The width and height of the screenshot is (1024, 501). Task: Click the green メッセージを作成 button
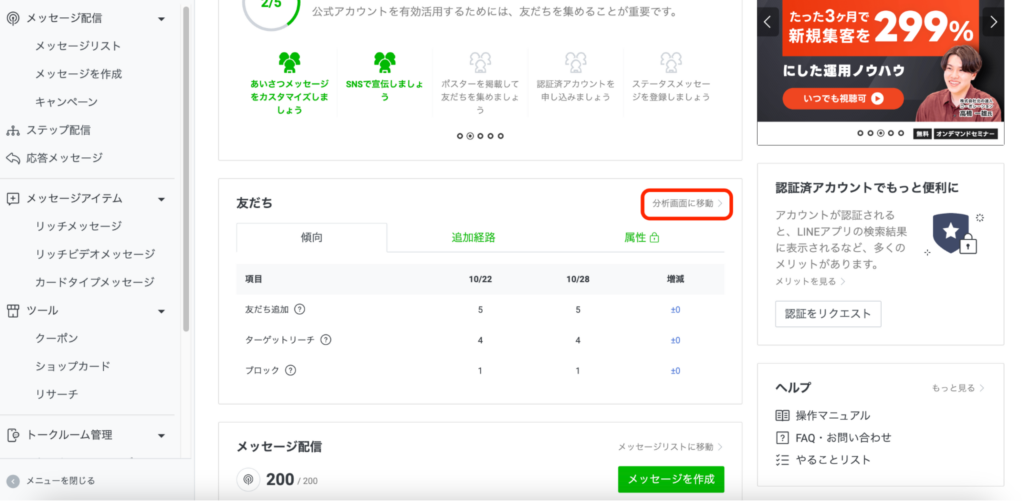671,479
